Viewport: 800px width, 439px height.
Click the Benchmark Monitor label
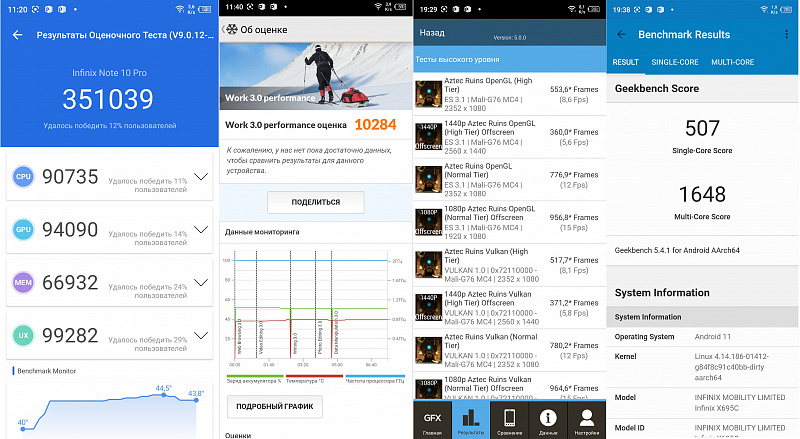[x=46, y=371]
